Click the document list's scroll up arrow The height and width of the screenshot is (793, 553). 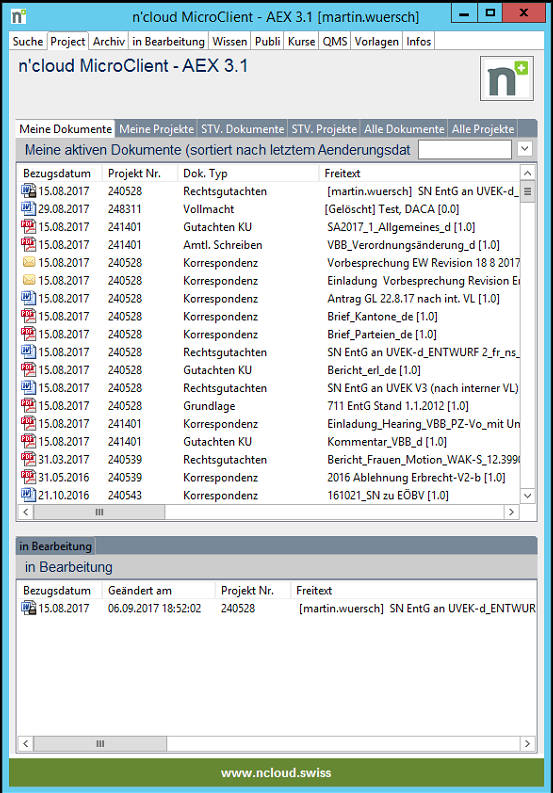tap(527, 173)
